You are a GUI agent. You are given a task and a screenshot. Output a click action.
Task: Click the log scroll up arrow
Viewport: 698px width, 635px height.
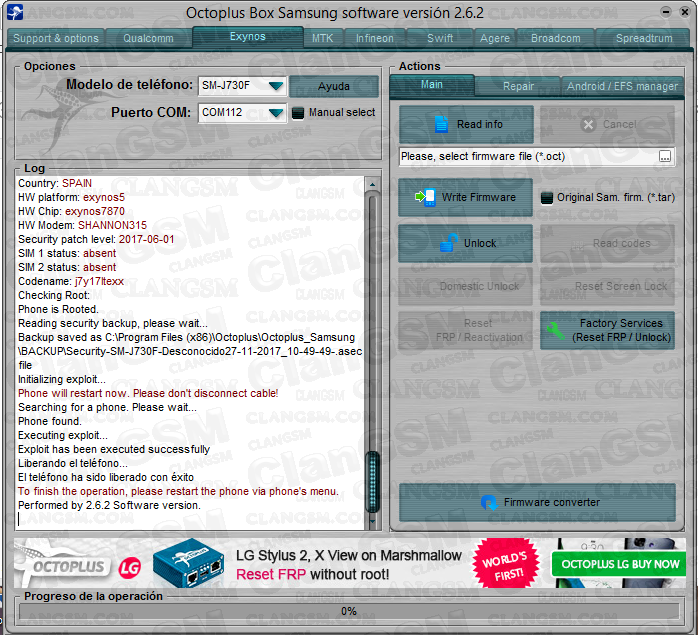[373, 184]
